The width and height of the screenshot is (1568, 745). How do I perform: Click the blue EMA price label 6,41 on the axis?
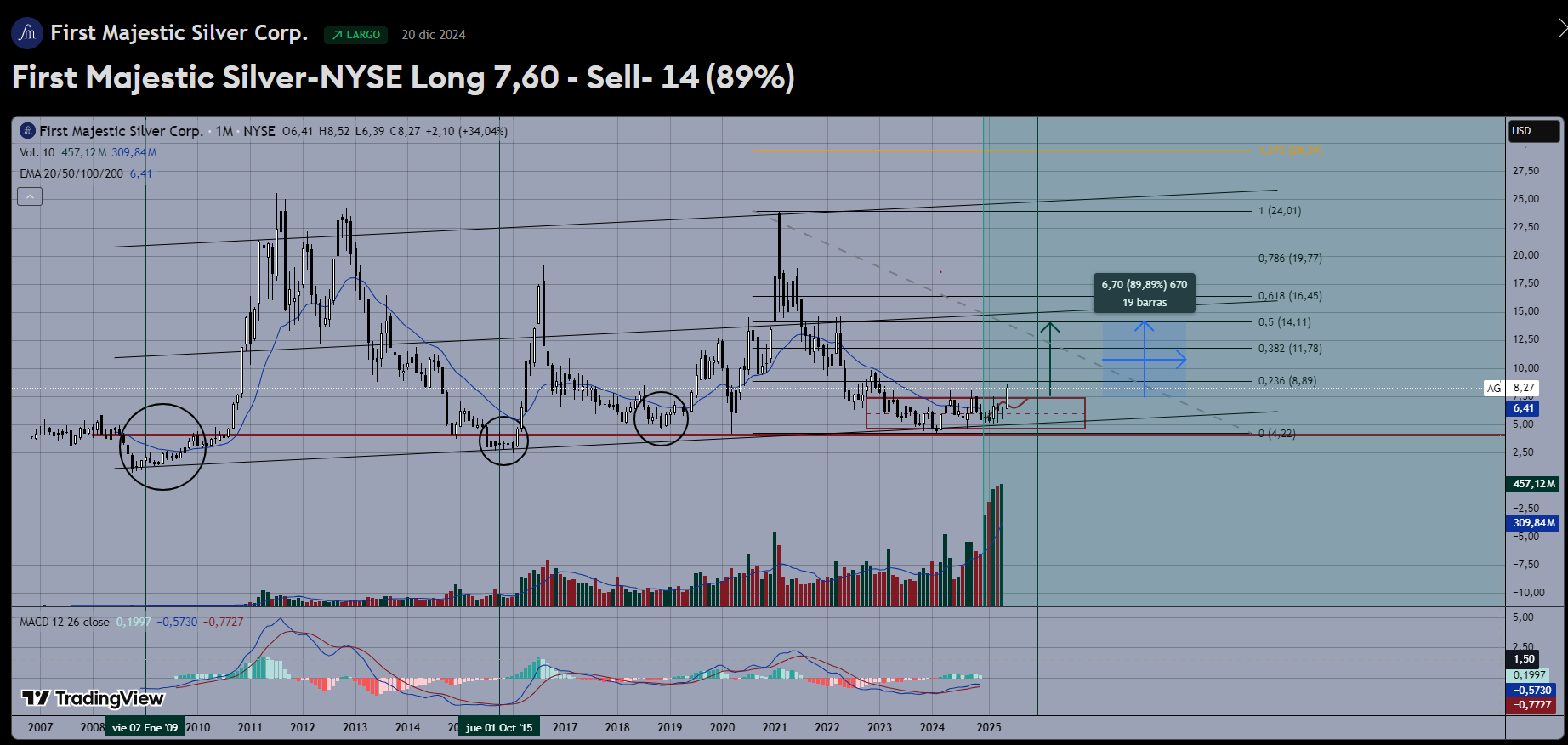1523,408
